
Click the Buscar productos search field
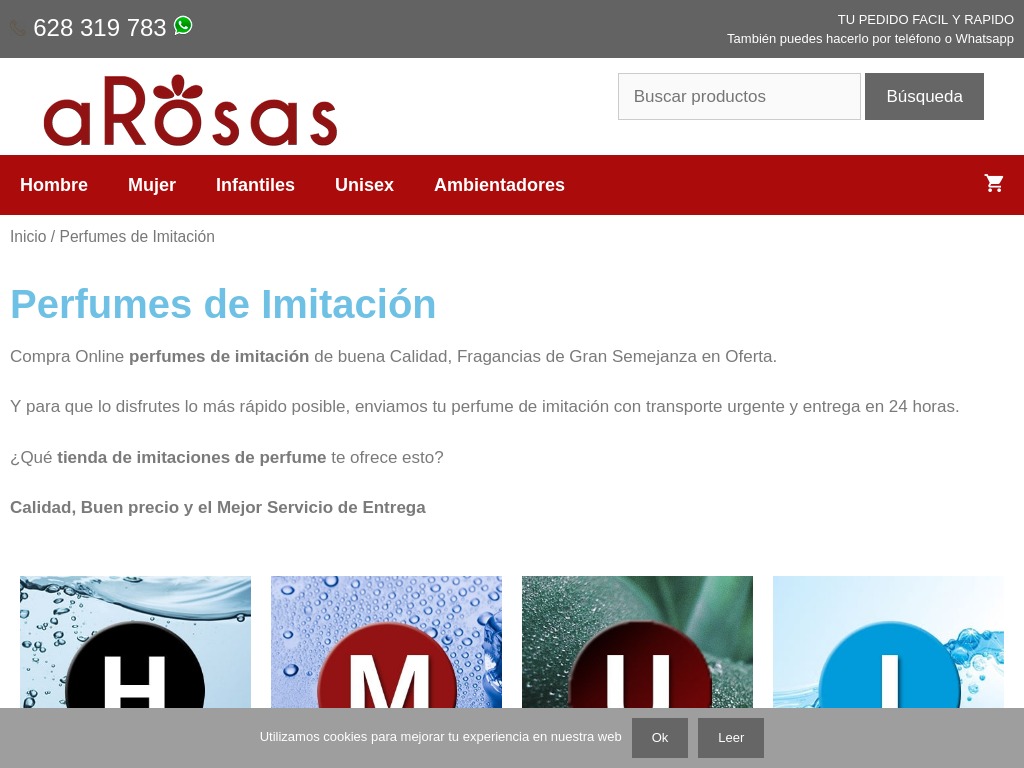tap(739, 96)
